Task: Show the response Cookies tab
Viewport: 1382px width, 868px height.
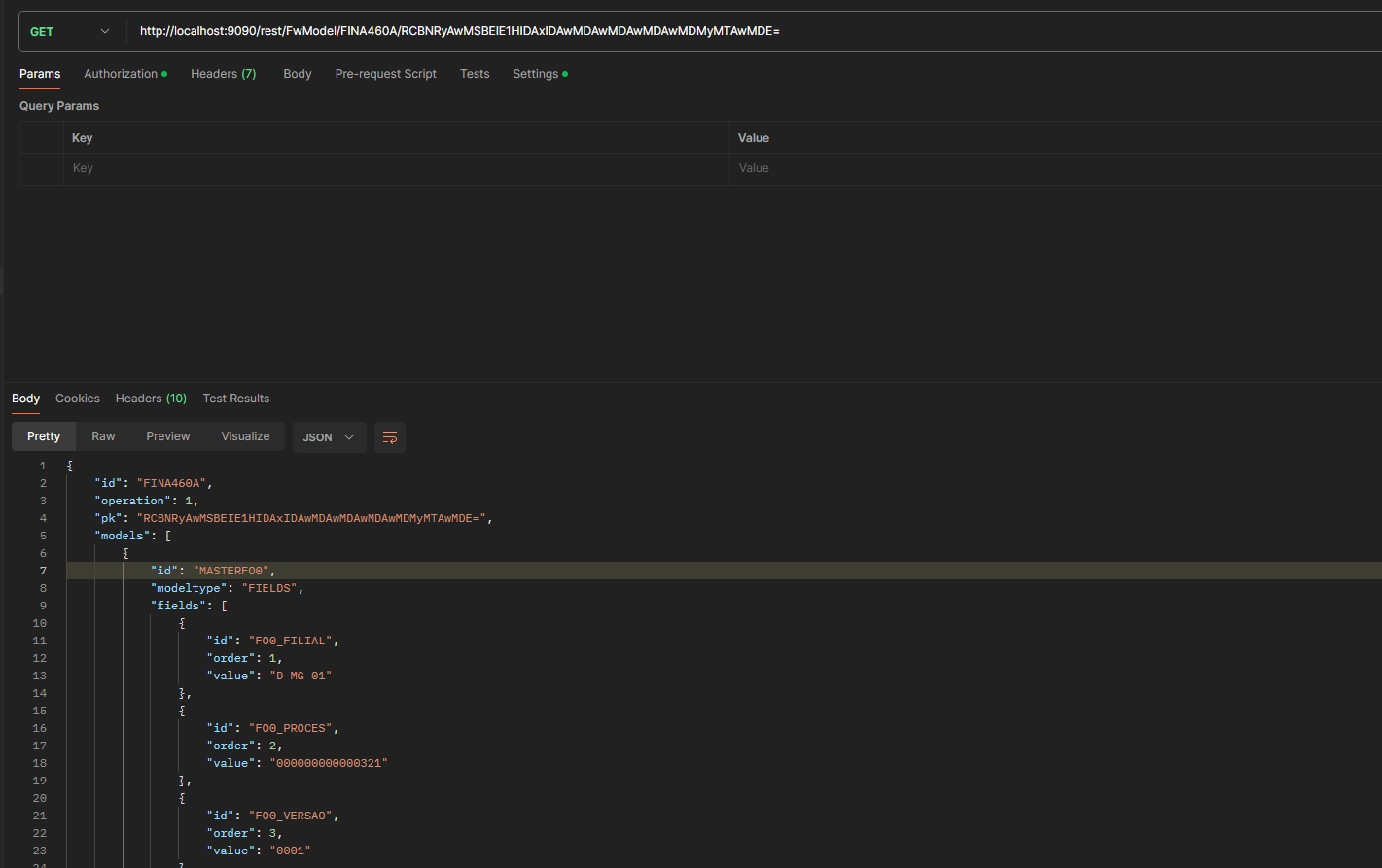Action: click(x=78, y=399)
